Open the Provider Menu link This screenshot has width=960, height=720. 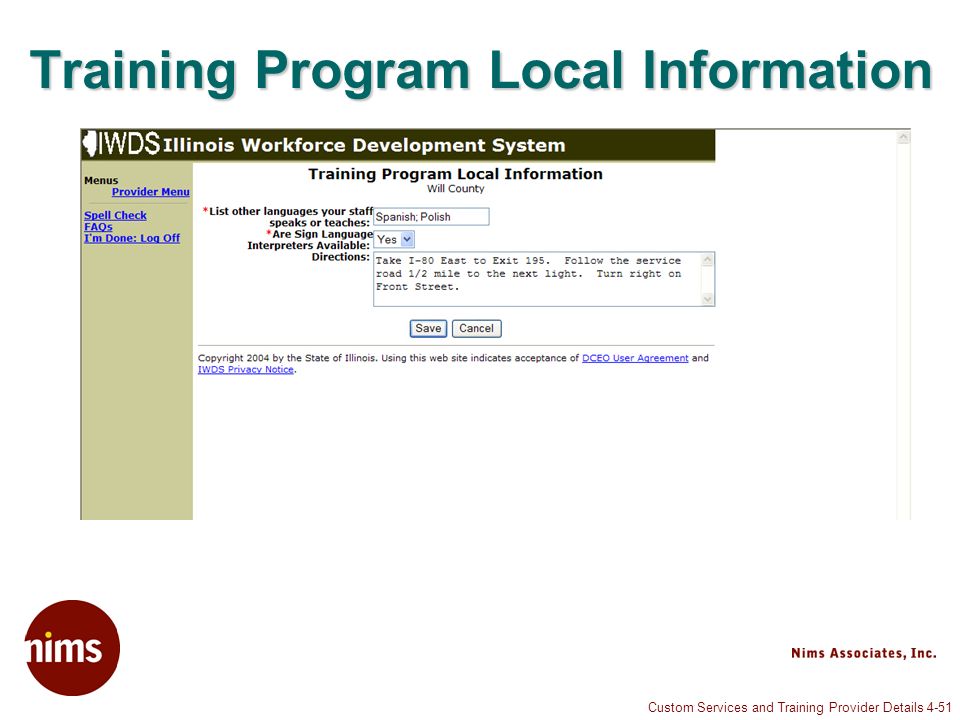tap(151, 192)
